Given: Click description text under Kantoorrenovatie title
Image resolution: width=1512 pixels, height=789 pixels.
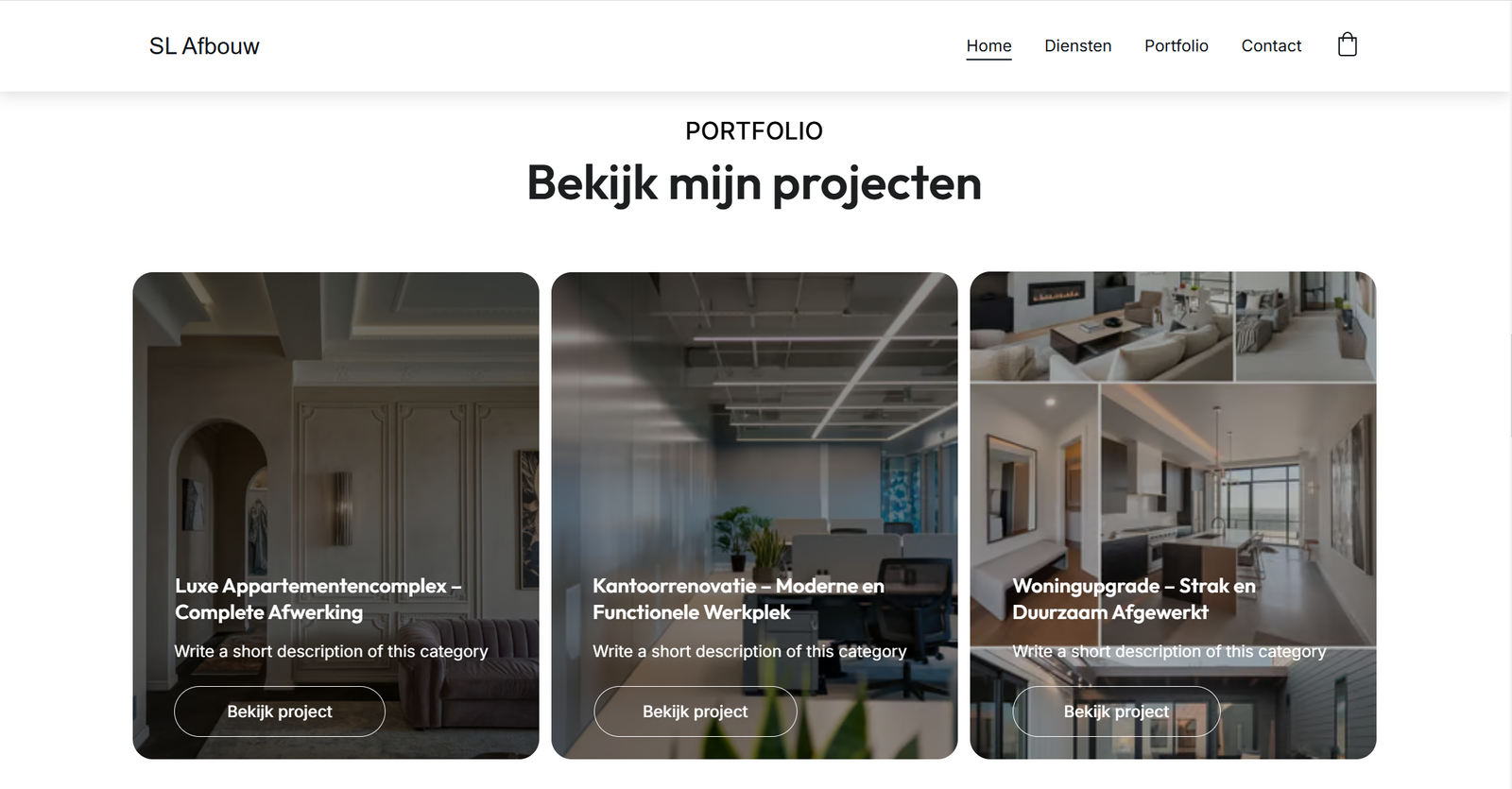Looking at the screenshot, I should 749,651.
